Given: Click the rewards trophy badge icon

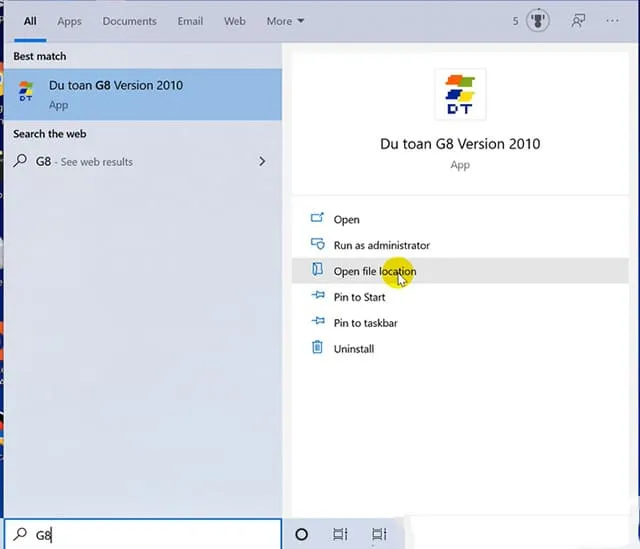Looking at the screenshot, I should pyautogui.click(x=538, y=20).
